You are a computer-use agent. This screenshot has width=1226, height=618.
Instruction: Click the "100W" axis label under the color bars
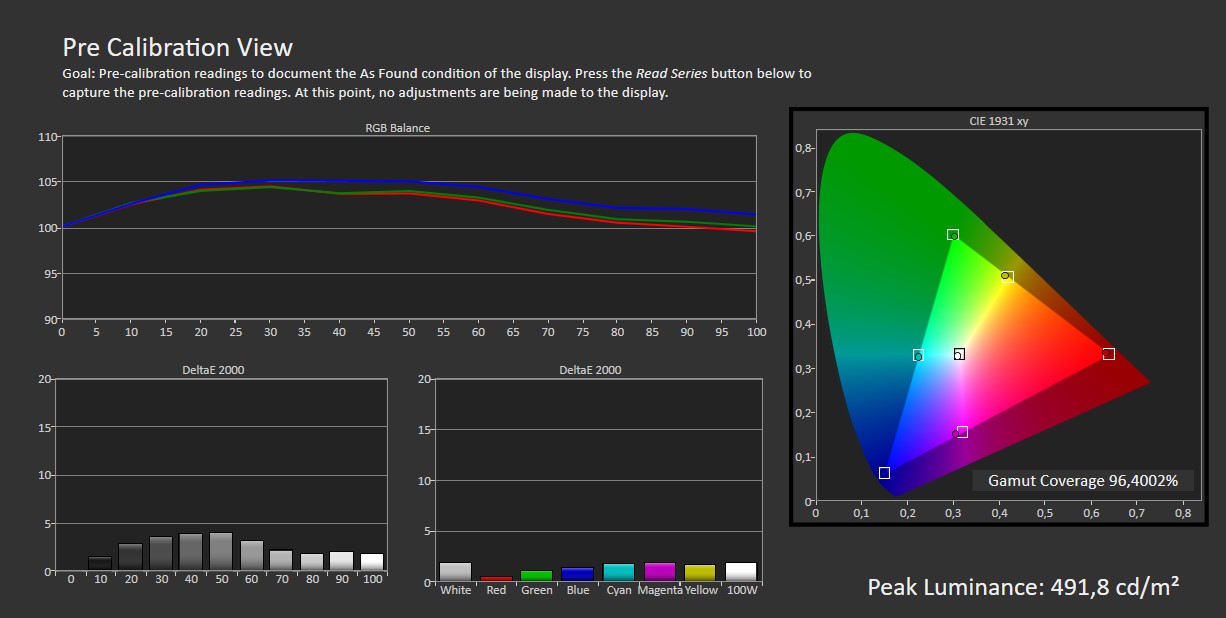click(x=741, y=590)
